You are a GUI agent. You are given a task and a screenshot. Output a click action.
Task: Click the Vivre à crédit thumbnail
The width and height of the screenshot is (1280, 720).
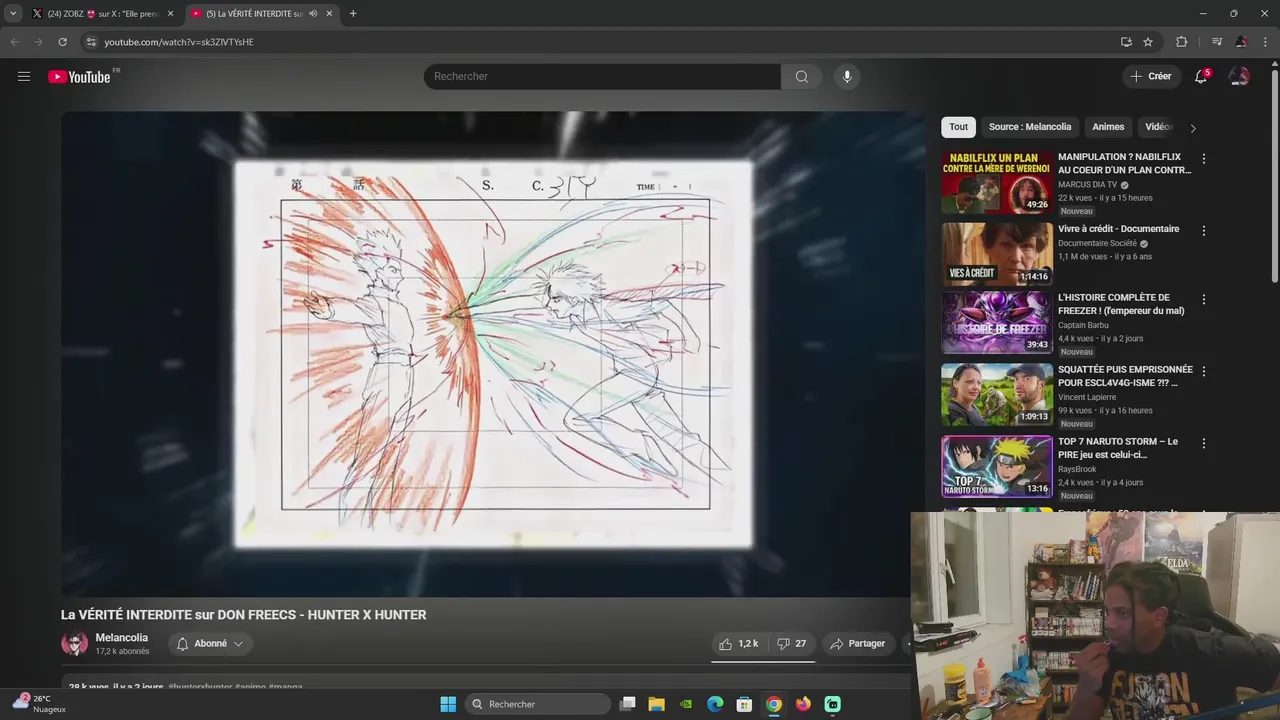[997, 254]
